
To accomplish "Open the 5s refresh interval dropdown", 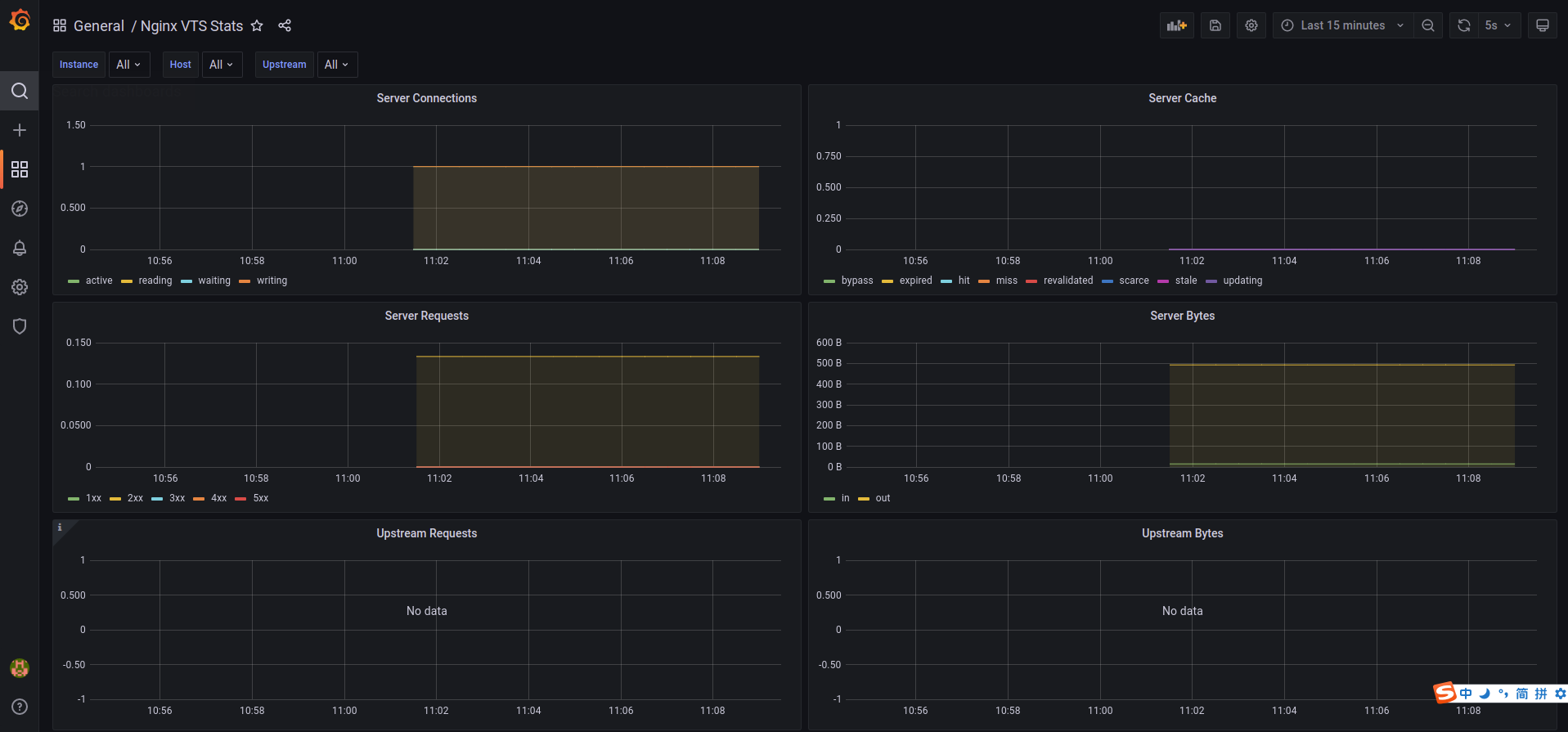I will click(1499, 25).
